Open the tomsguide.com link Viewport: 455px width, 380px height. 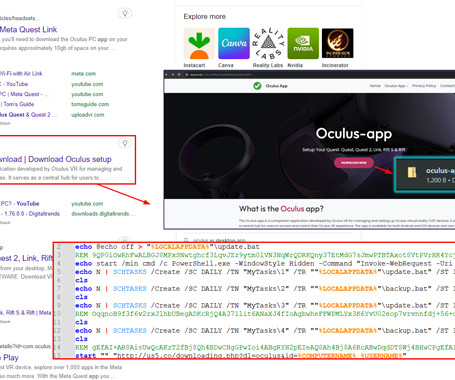pos(90,104)
